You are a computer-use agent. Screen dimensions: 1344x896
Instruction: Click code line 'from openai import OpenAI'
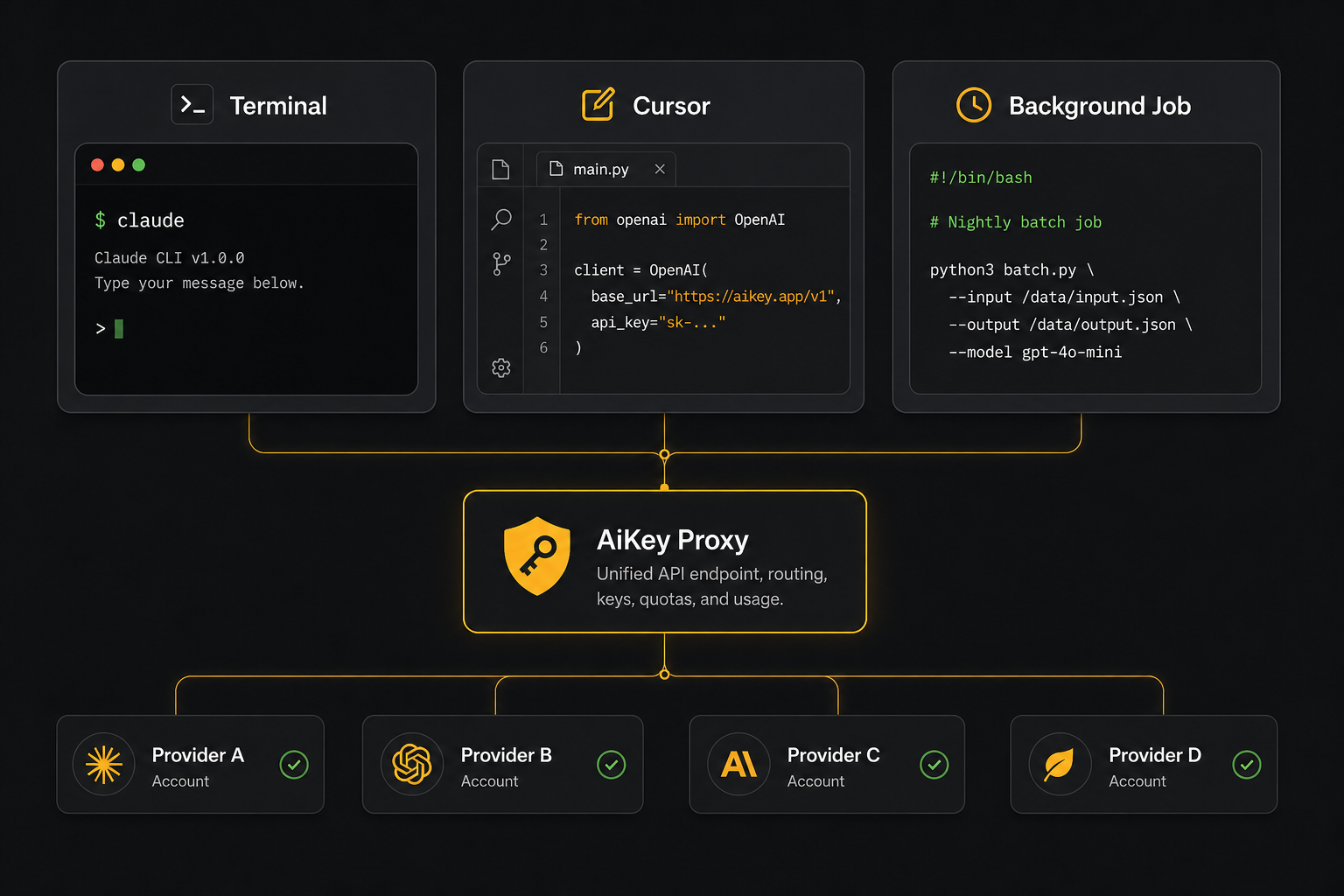[680, 220]
